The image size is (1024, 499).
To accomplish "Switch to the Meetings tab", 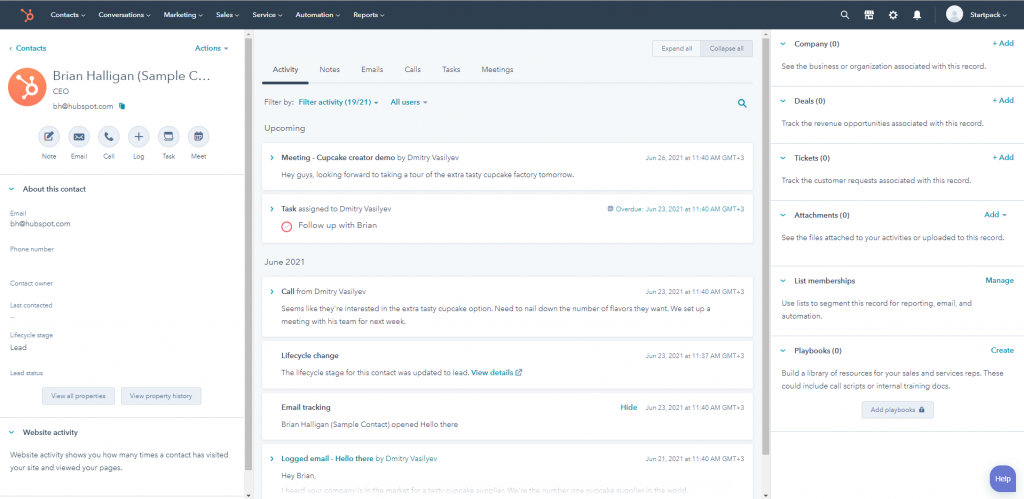I will click(497, 69).
